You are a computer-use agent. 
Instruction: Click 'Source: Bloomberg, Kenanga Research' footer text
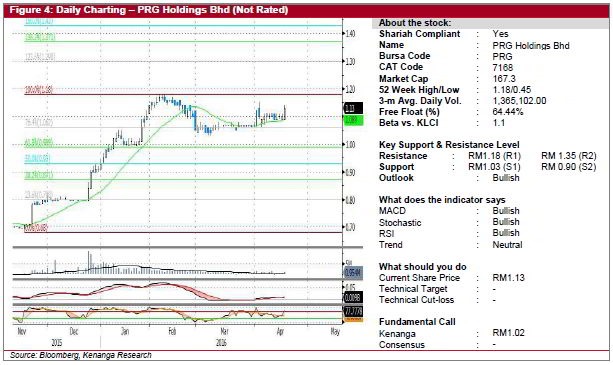(x=81, y=355)
